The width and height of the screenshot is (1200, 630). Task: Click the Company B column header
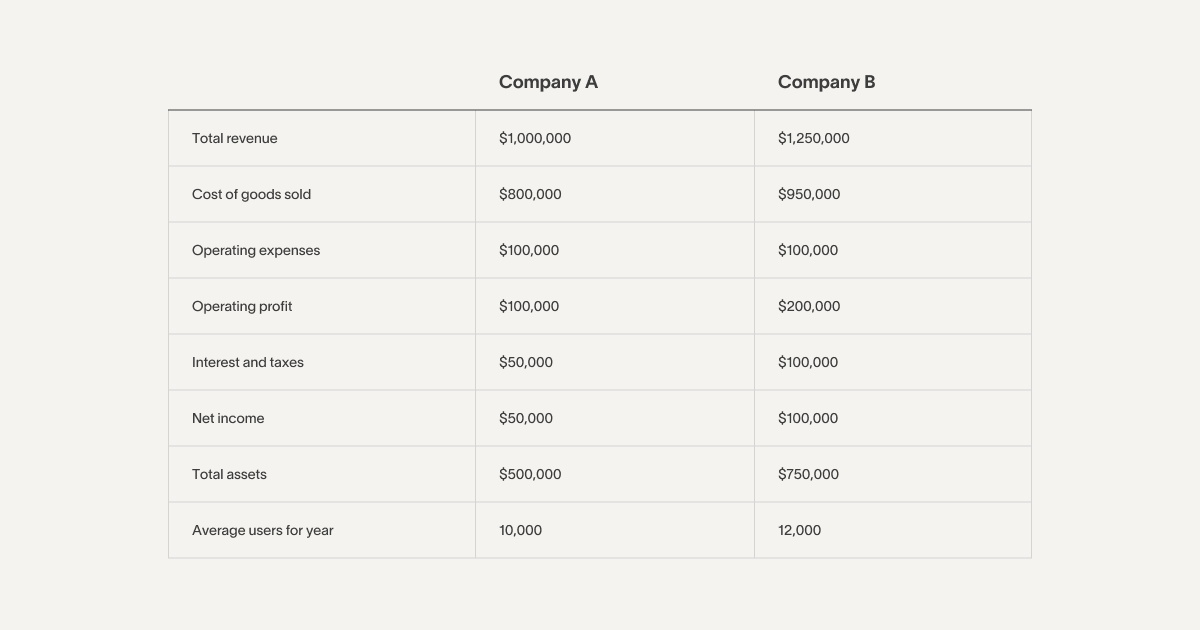(x=826, y=82)
